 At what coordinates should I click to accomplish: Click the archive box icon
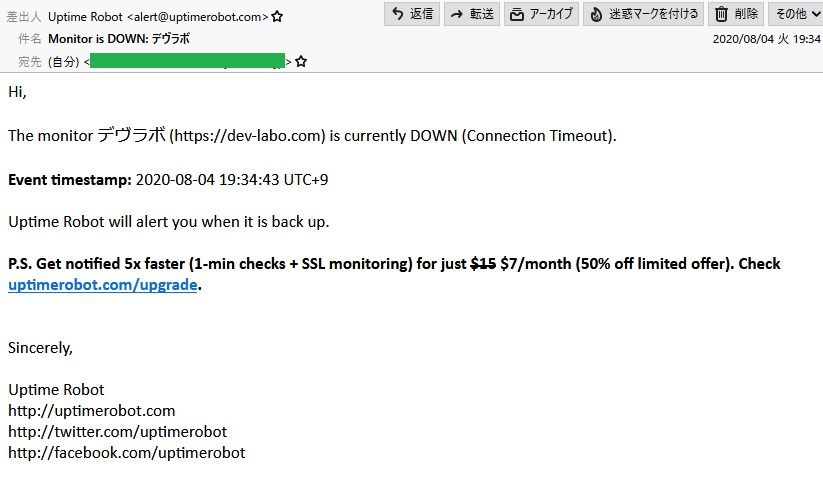(x=517, y=14)
